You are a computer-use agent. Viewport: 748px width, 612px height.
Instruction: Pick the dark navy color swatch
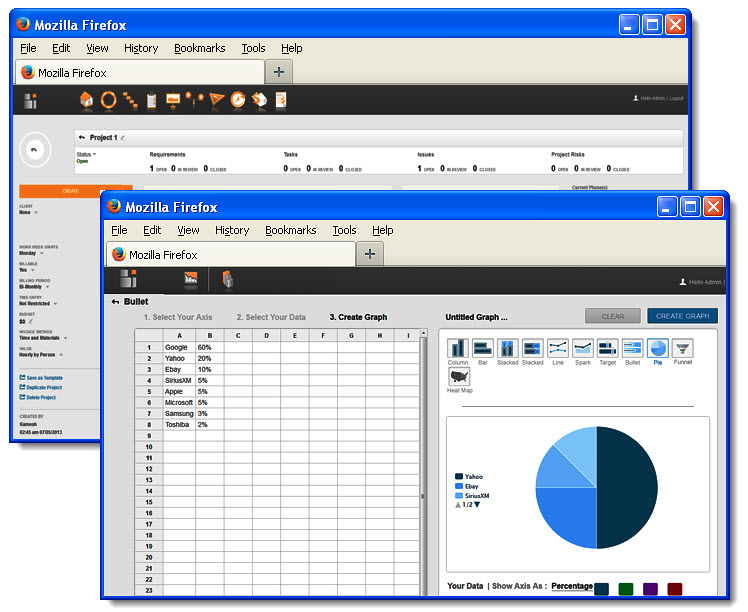[x=602, y=589]
